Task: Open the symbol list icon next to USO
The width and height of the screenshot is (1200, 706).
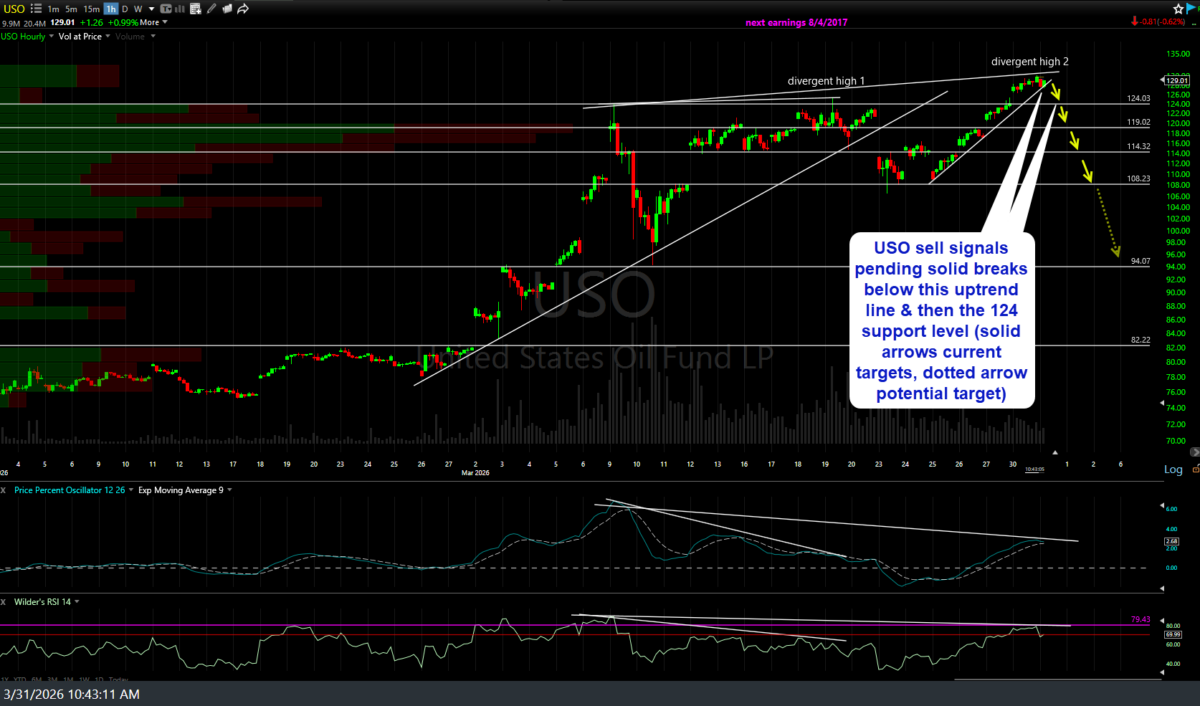Action: (36, 8)
